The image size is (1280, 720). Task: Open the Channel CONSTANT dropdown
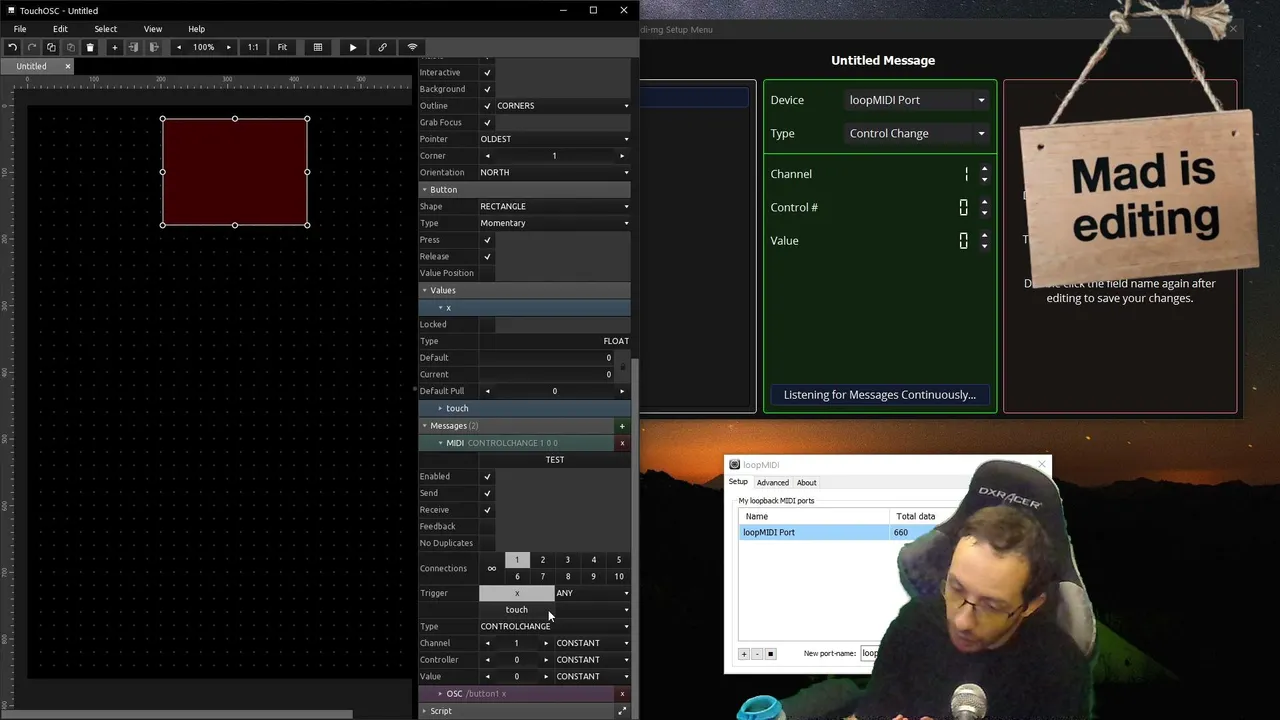(593, 643)
